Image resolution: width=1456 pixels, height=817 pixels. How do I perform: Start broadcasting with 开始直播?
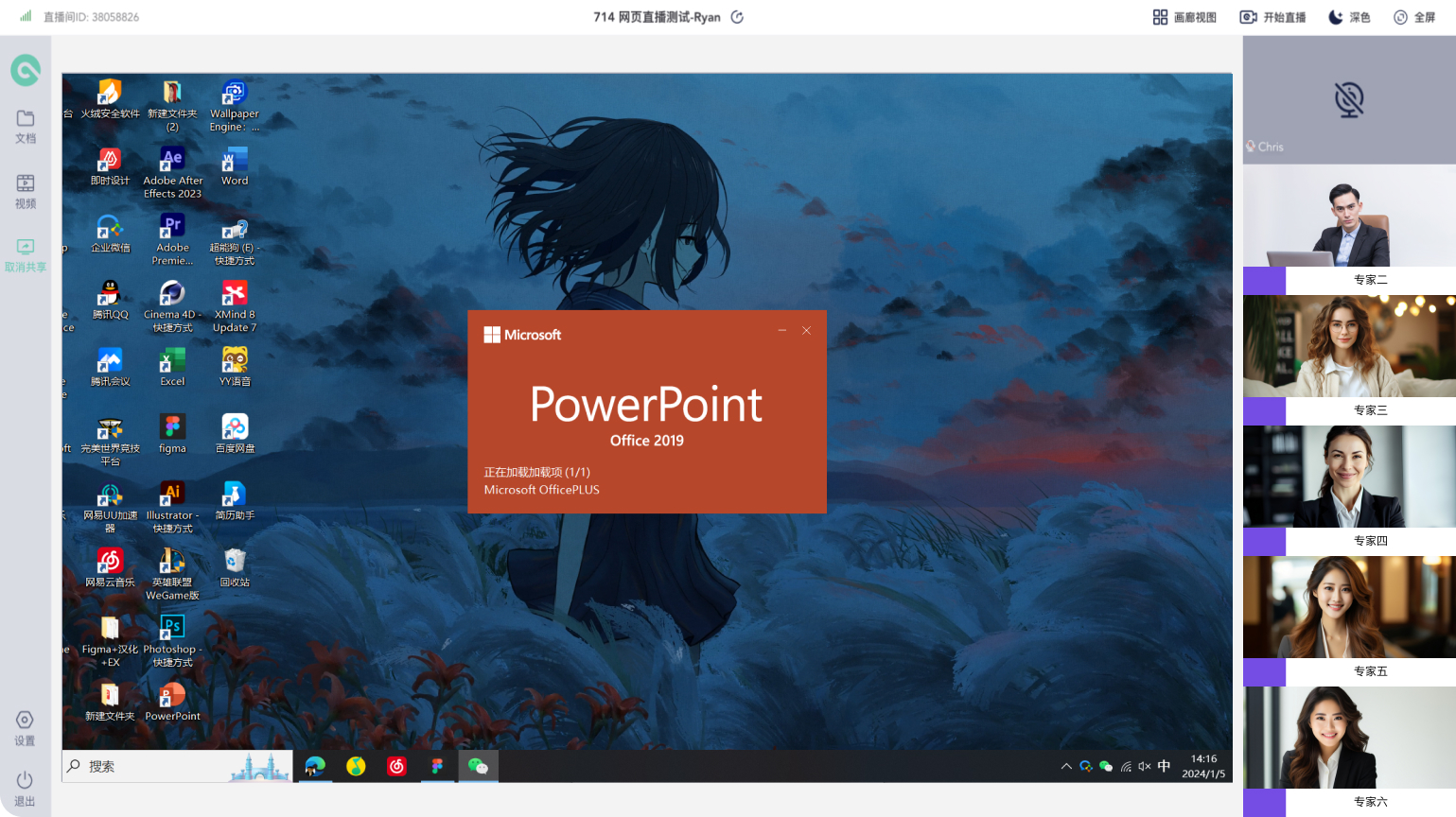pyautogui.click(x=1272, y=17)
